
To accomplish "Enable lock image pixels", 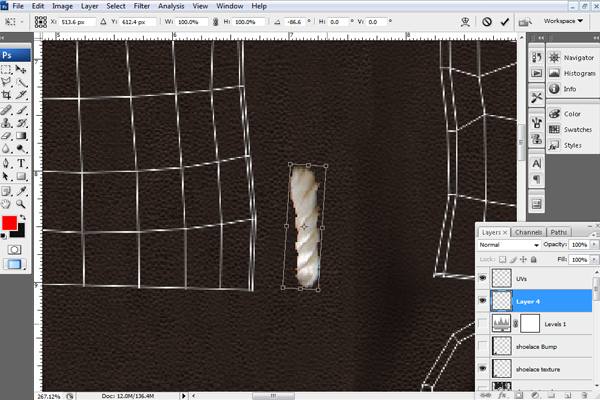I will tap(513, 260).
